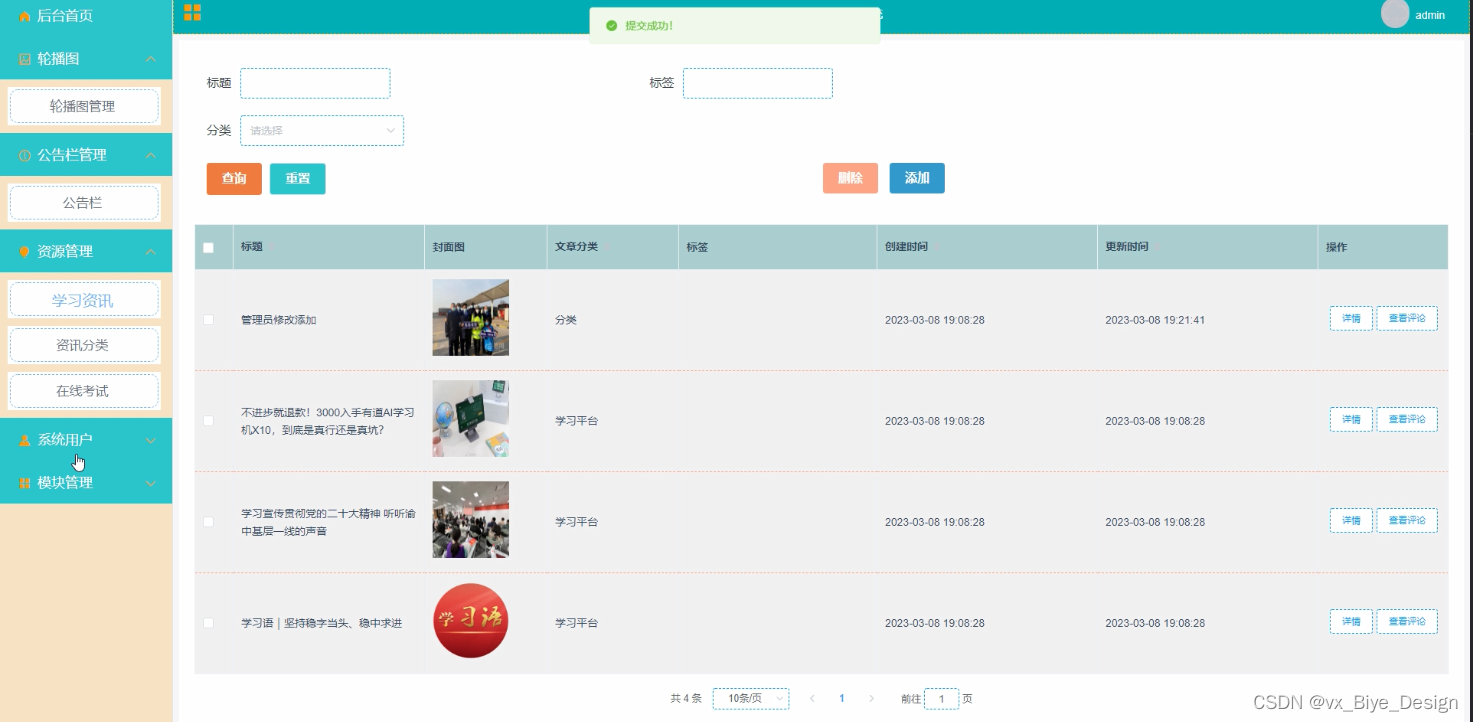Click the 2023-03-08 19:21:41 update time
Screen dimensions: 1473x722
coord(1155,320)
